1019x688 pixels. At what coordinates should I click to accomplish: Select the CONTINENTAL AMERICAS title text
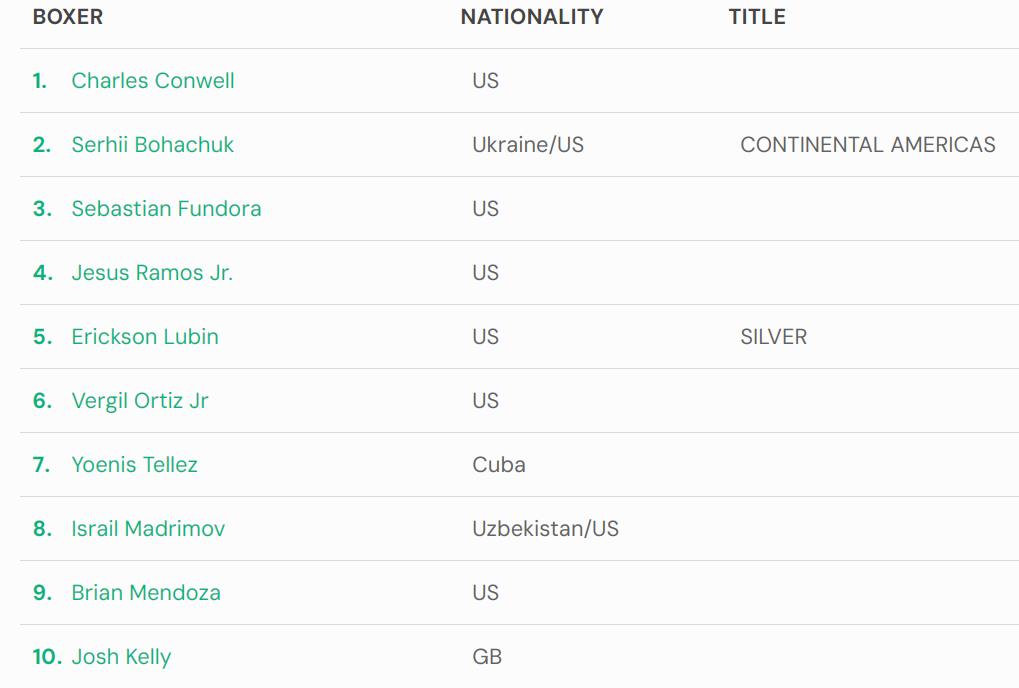868,144
